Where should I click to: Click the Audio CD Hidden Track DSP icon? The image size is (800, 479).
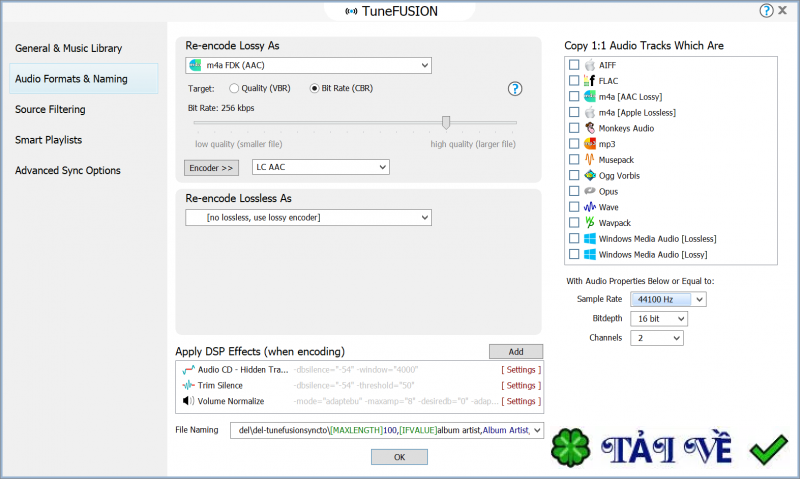coord(188,370)
